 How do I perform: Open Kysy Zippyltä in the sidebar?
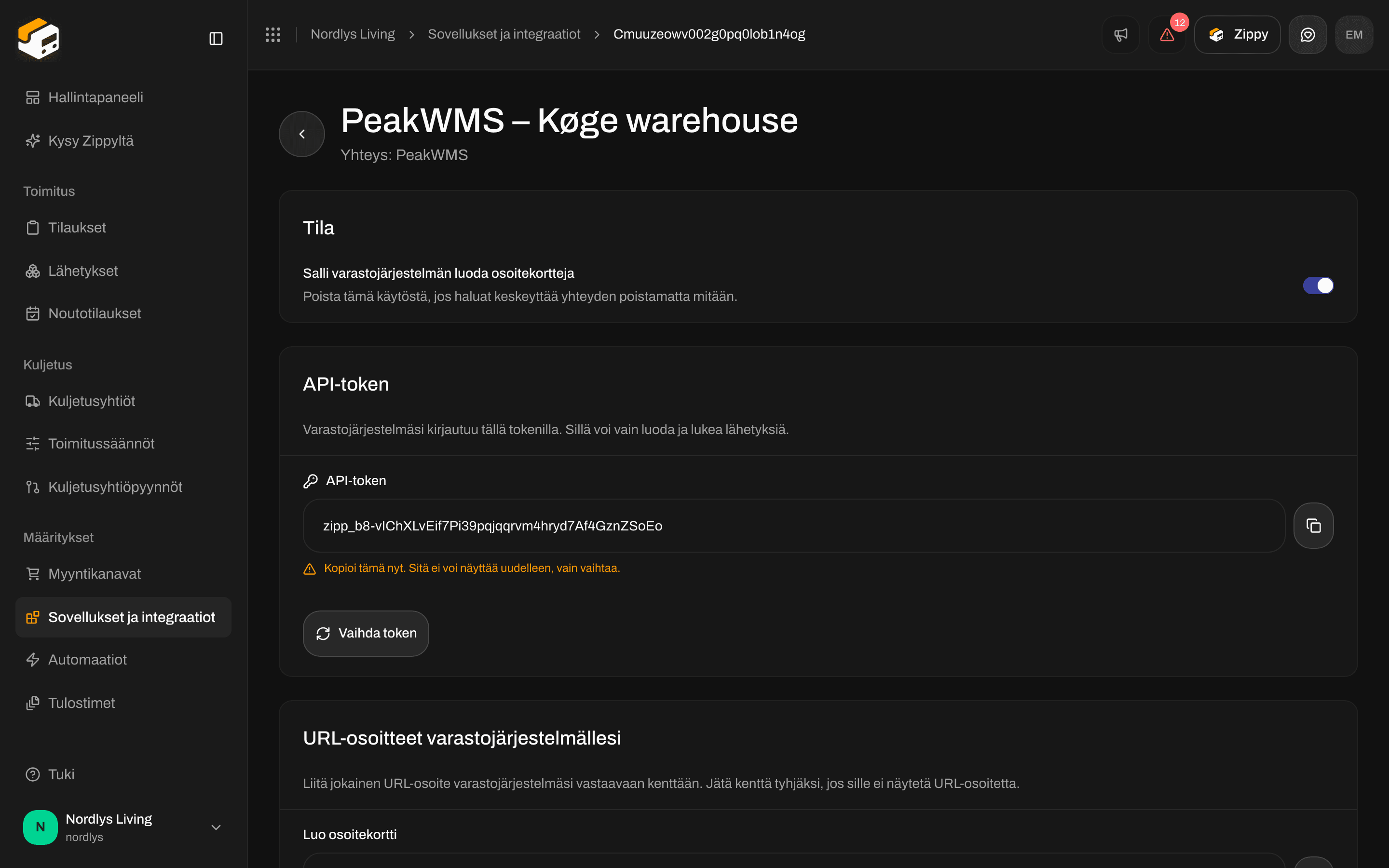pos(123,141)
